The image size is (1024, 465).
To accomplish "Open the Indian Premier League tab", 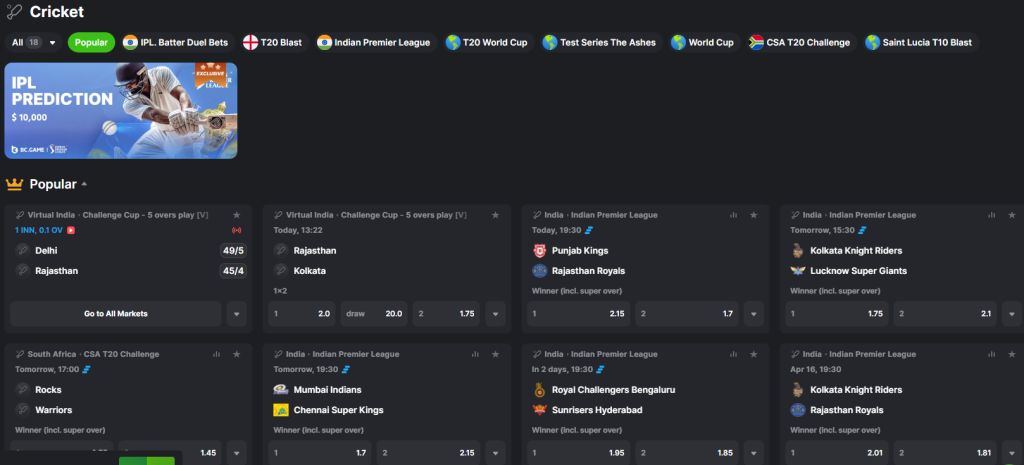I will [374, 42].
